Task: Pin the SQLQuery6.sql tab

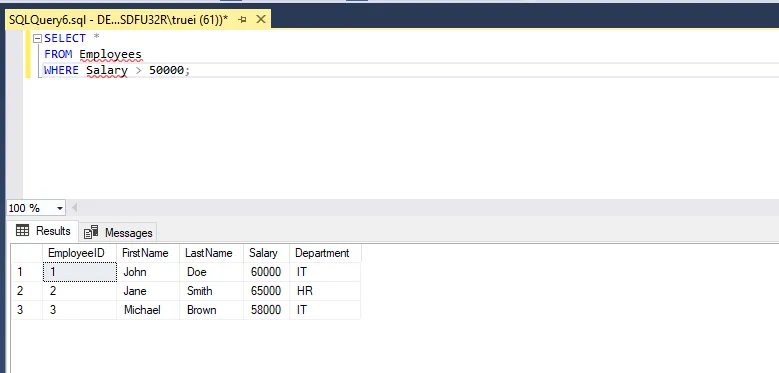Action: pos(242,20)
